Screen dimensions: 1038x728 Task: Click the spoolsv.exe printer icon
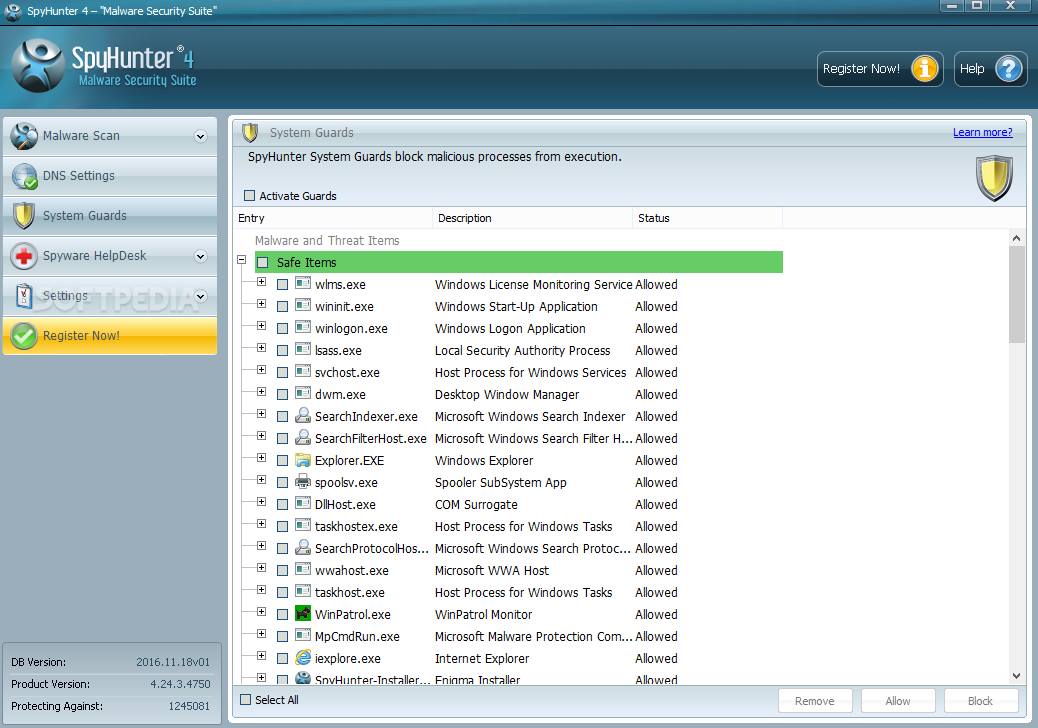click(x=303, y=482)
